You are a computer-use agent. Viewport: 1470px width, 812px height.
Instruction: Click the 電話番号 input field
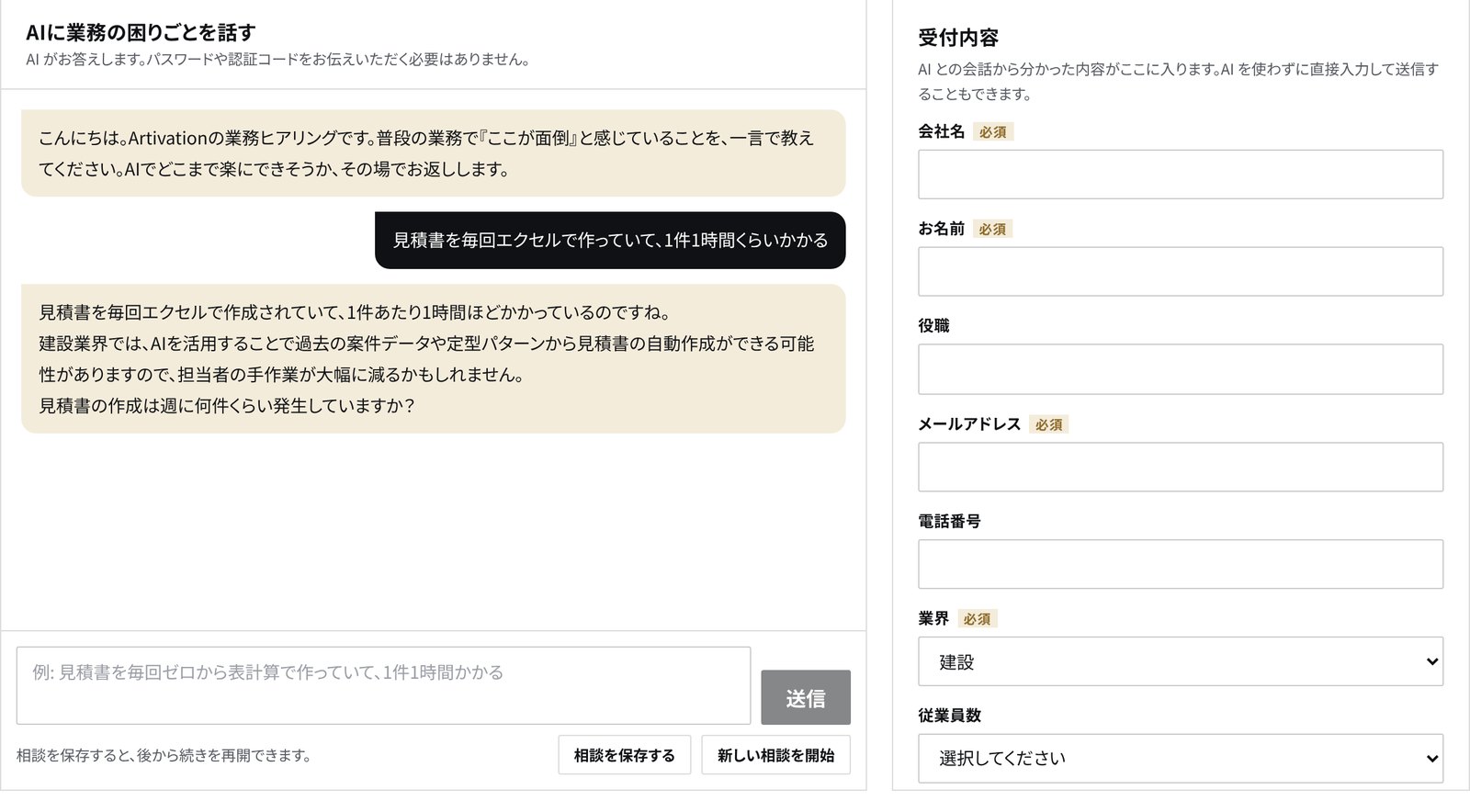tap(1181, 564)
